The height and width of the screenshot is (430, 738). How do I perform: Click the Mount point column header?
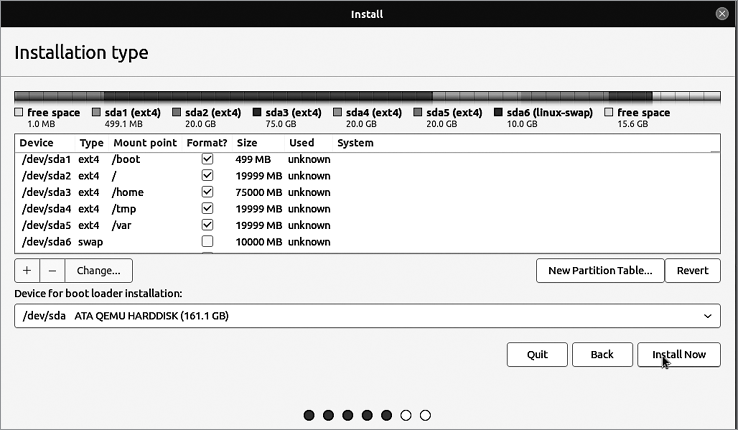tap(143, 143)
